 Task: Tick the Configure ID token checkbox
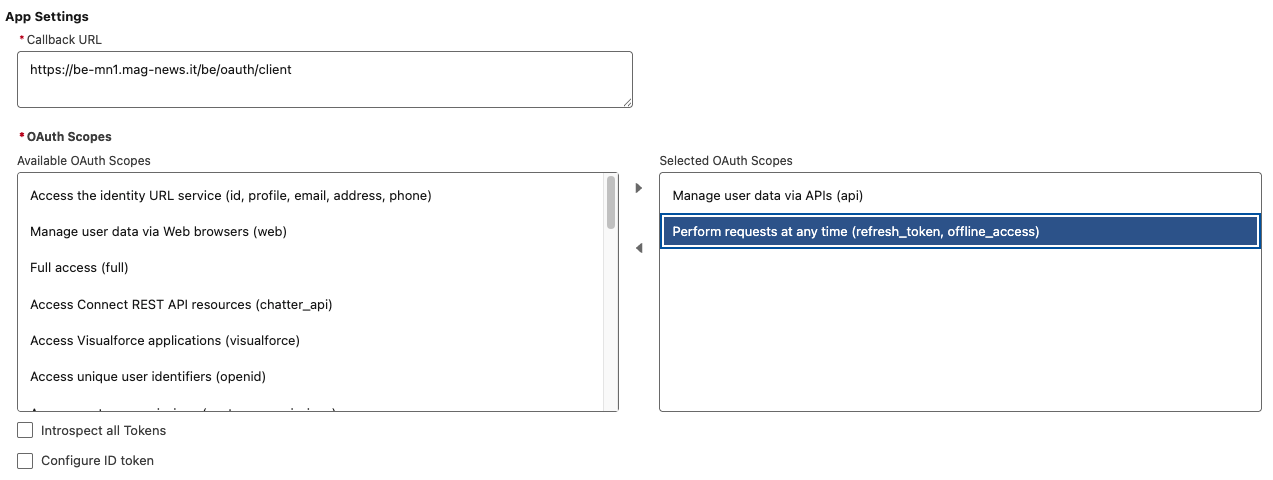coord(26,461)
